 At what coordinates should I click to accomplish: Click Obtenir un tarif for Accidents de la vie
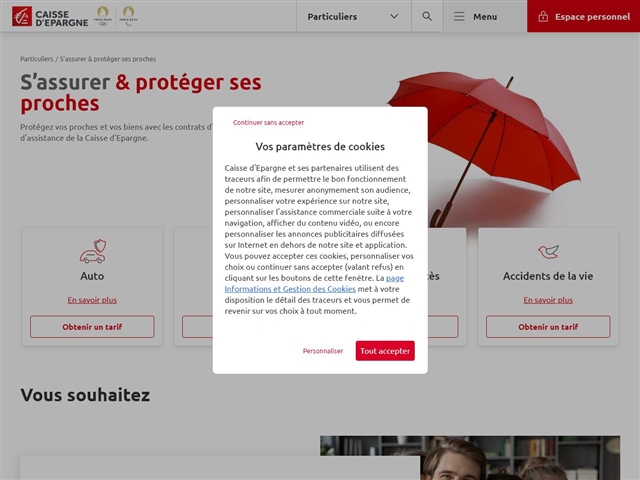[x=547, y=327]
